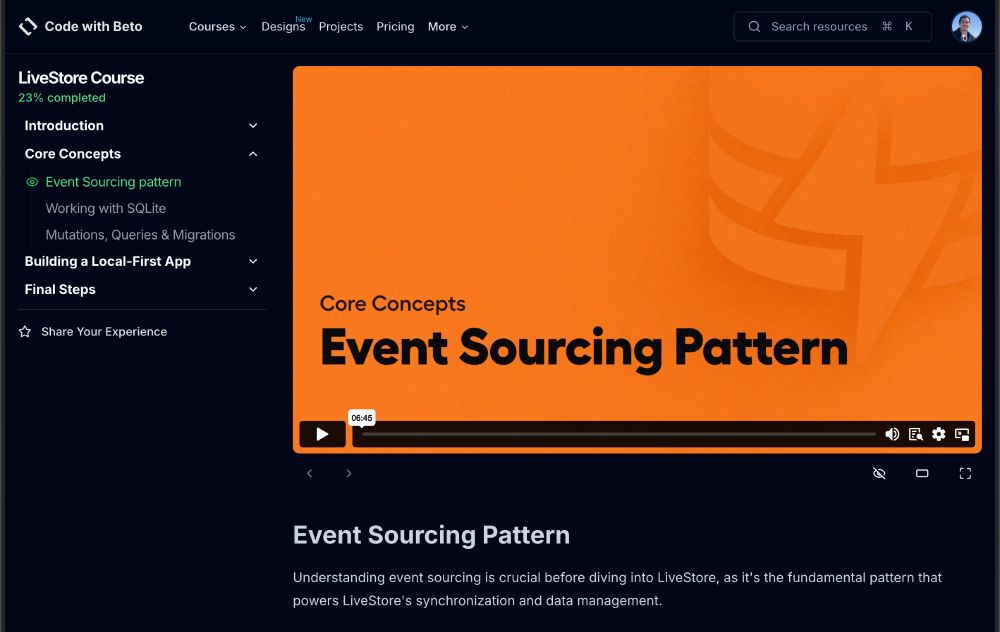The height and width of the screenshot is (632, 1000).
Task: Click the video progress bar
Action: [x=619, y=434]
